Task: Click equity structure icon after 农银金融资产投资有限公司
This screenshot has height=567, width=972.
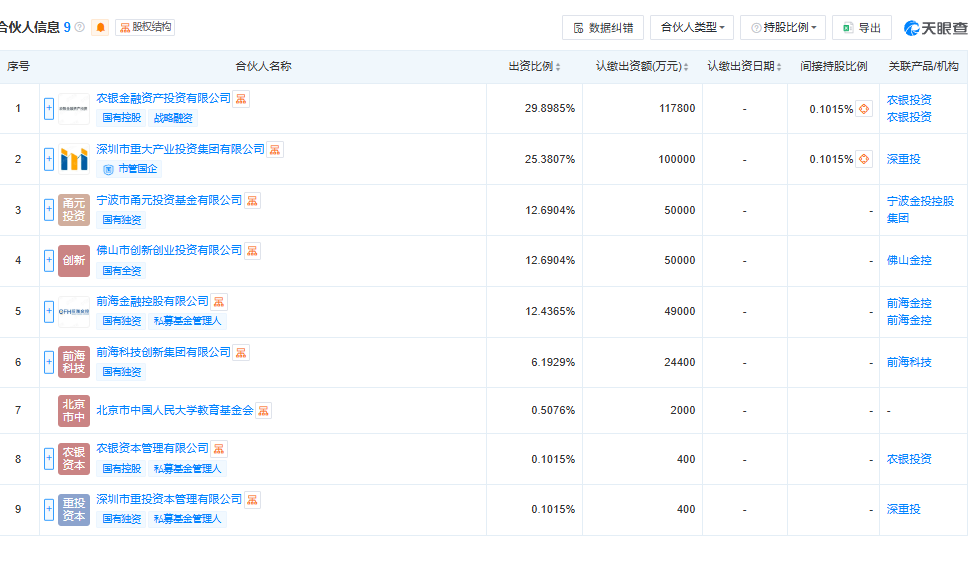Action: 241,99
